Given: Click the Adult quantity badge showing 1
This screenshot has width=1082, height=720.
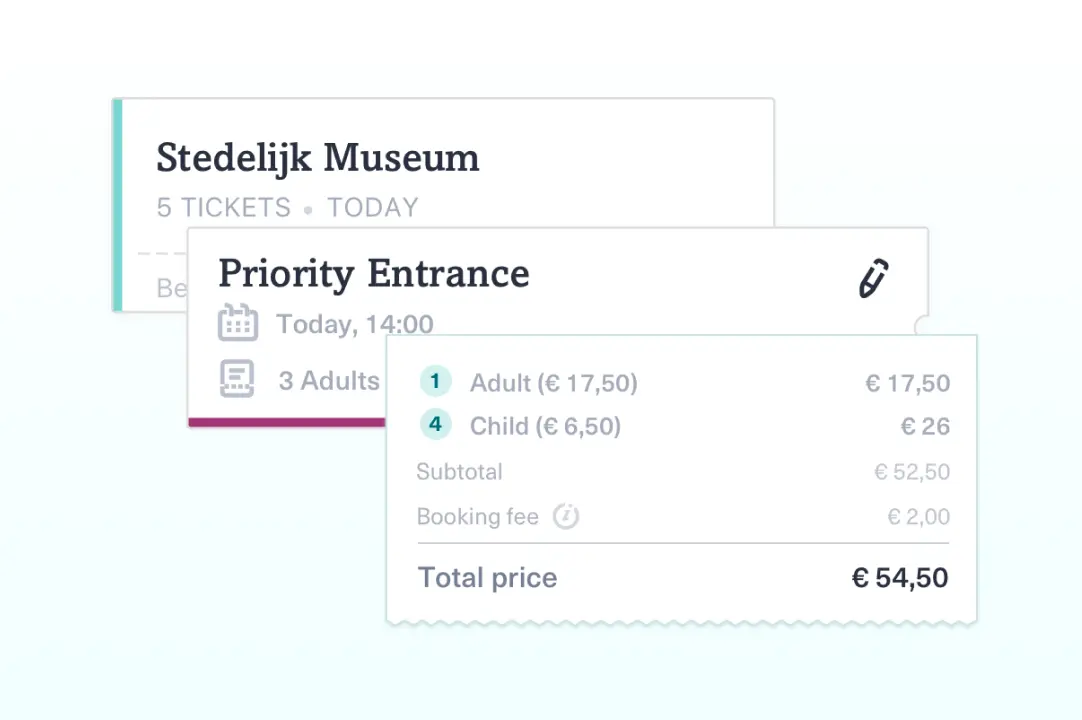Looking at the screenshot, I should point(435,381).
